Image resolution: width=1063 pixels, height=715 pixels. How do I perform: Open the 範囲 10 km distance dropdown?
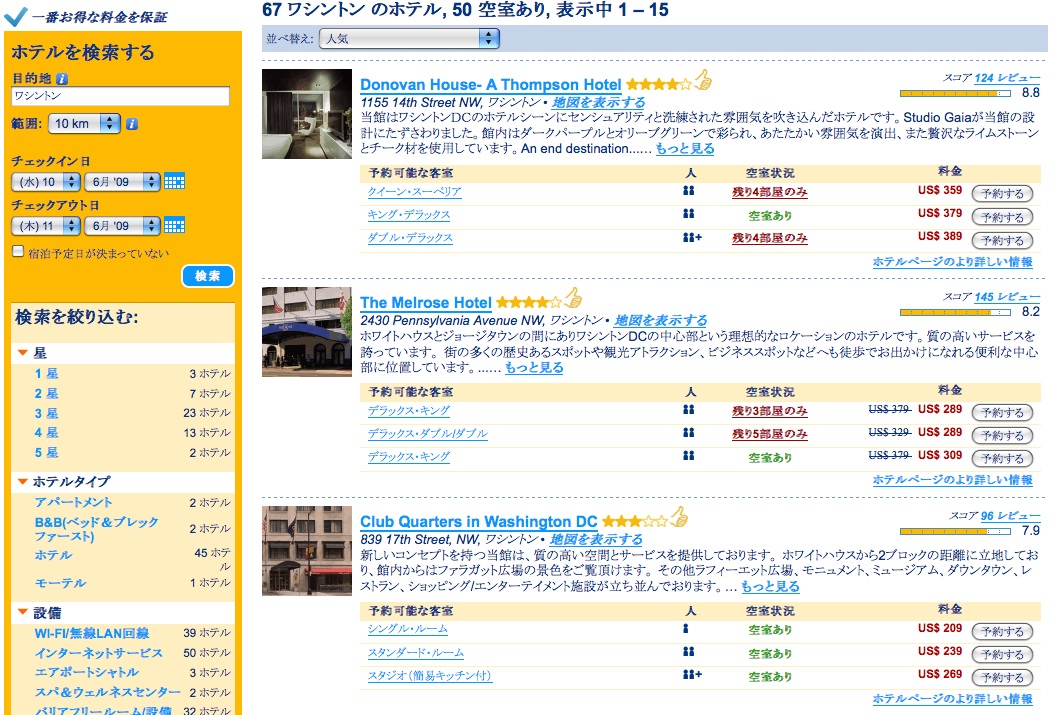coord(84,124)
